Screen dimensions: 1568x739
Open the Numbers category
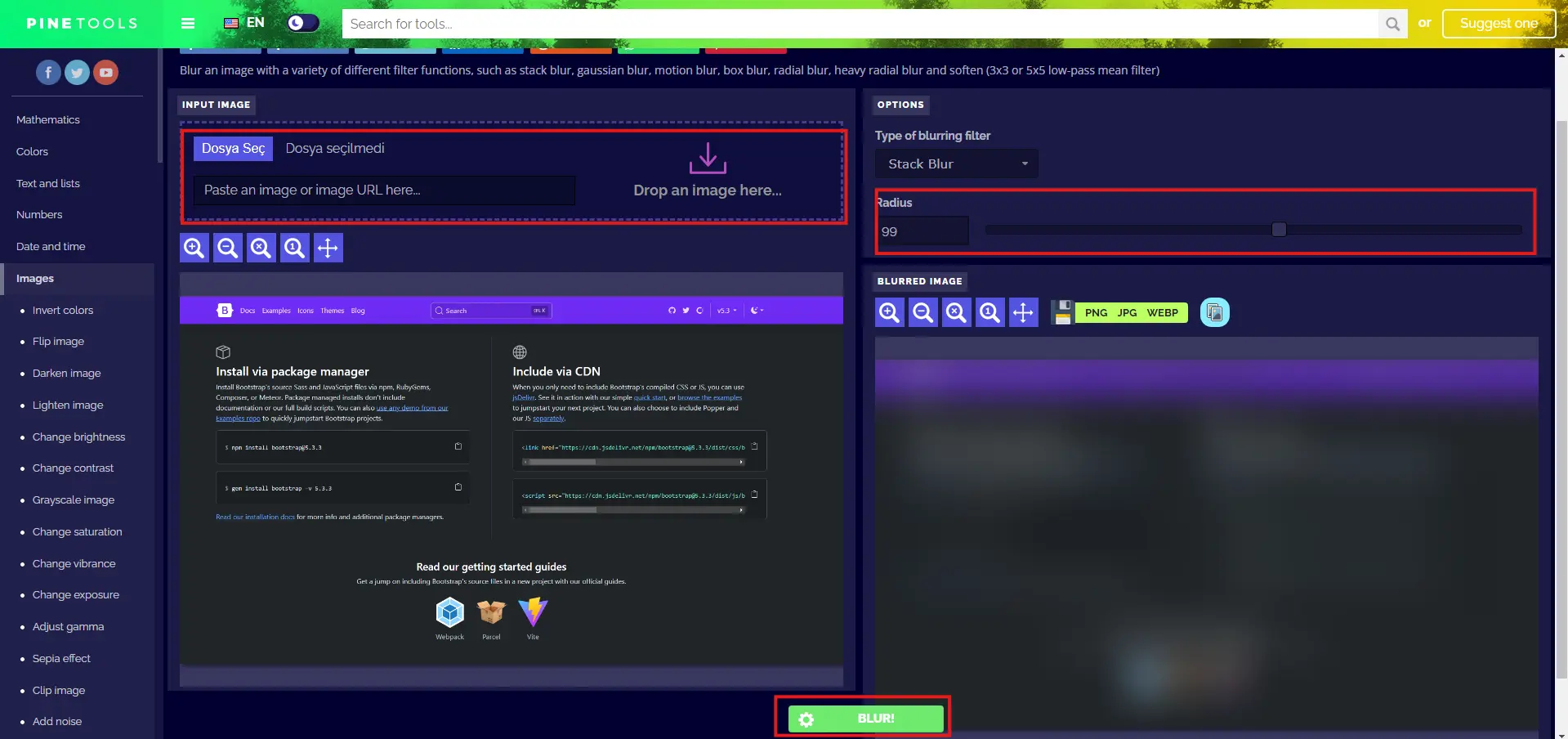pos(39,214)
